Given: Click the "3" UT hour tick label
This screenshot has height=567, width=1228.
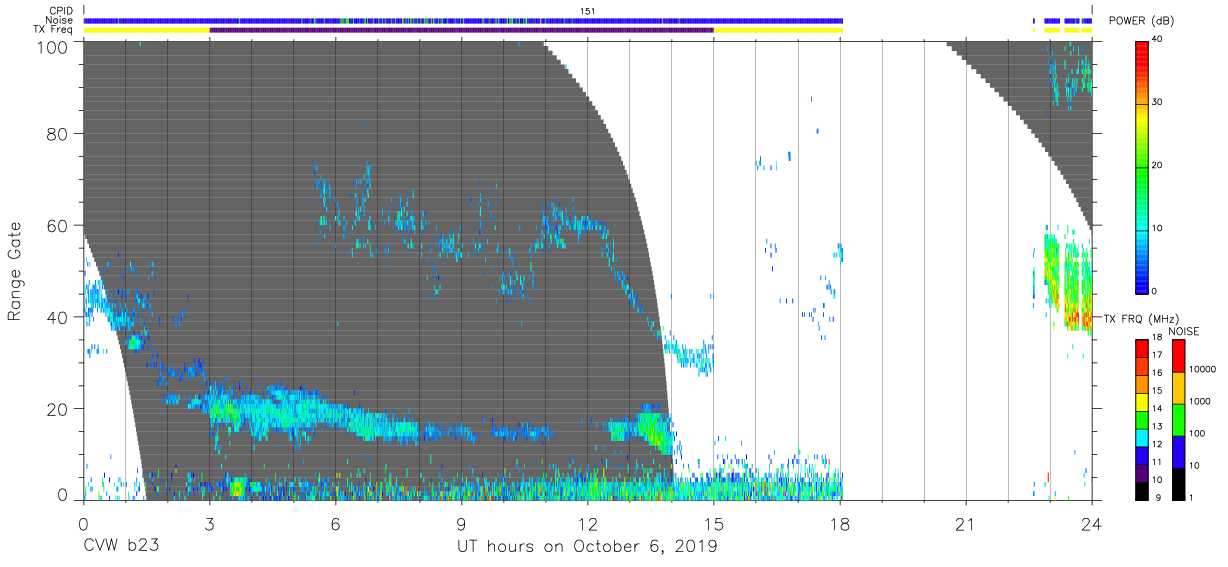Looking at the screenshot, I should pos(209,525).
